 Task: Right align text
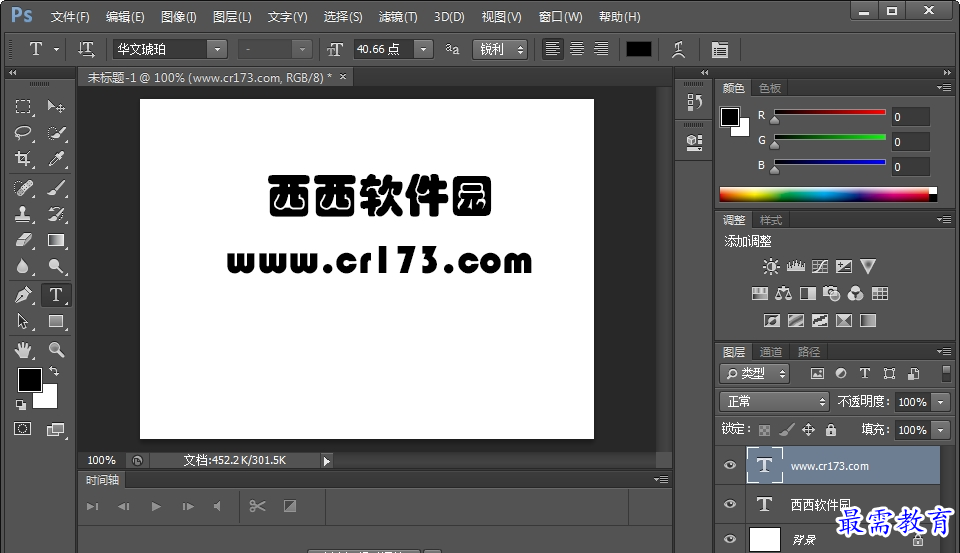[x=601, y=49]
